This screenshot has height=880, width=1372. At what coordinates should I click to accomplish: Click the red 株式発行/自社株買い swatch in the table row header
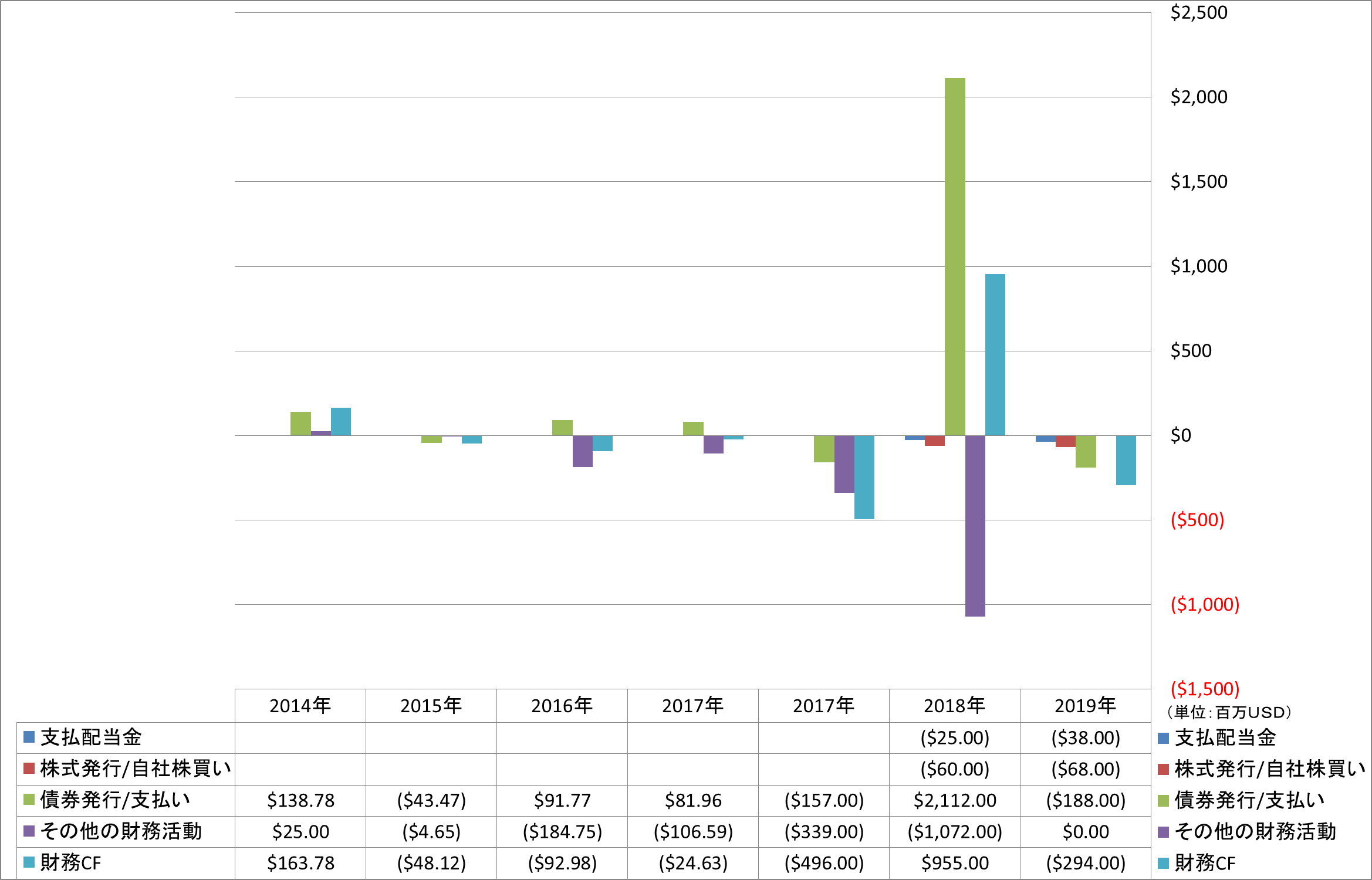coord(29,768)
